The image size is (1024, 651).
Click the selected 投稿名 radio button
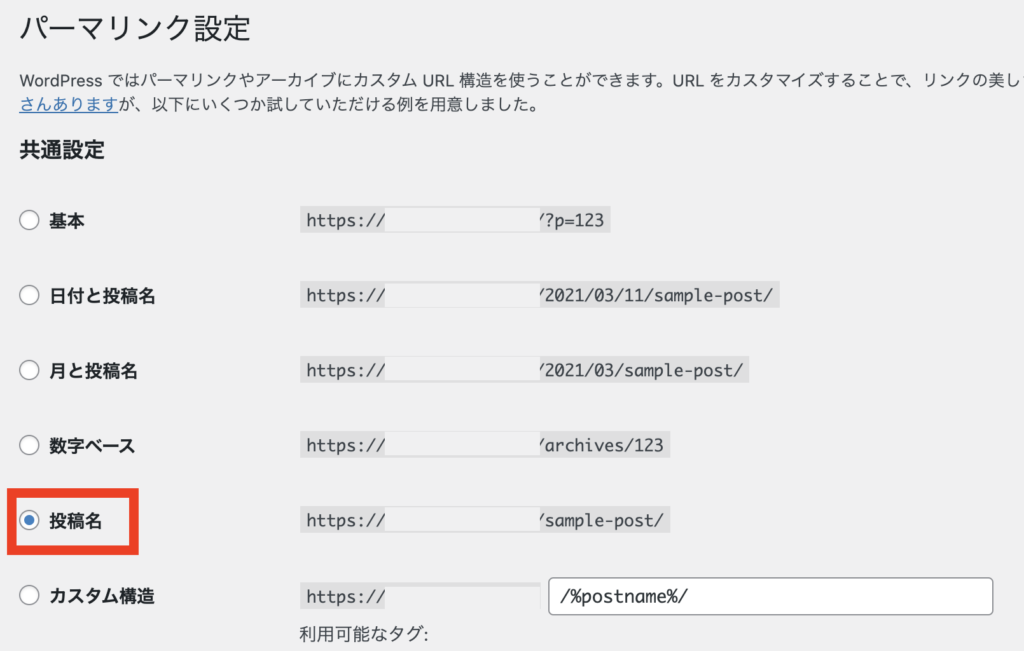[x=29, y=521]
